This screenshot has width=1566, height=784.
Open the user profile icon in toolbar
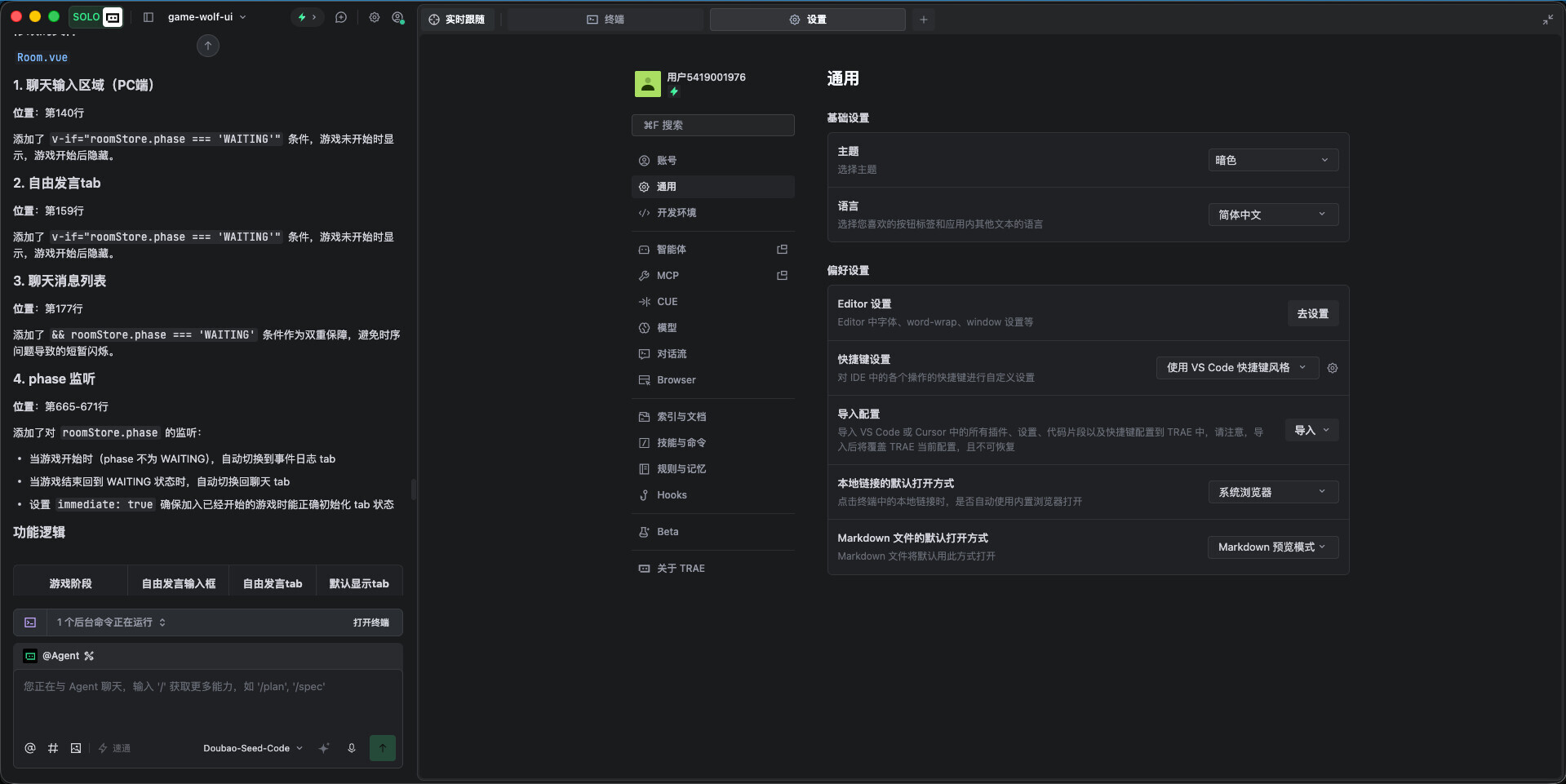click(398, 17)
